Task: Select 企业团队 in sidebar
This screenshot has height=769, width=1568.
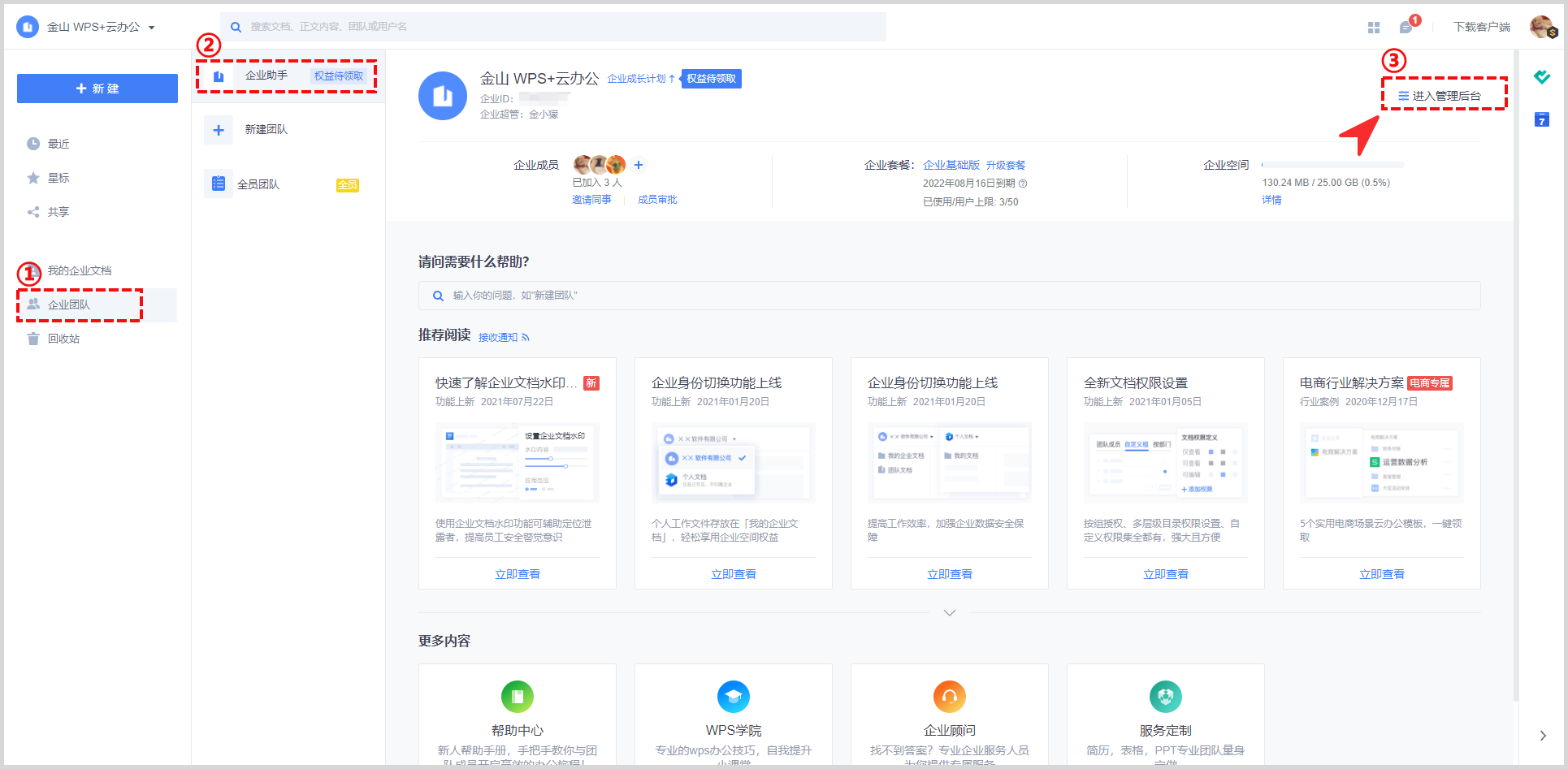Action: click(97, 305)
